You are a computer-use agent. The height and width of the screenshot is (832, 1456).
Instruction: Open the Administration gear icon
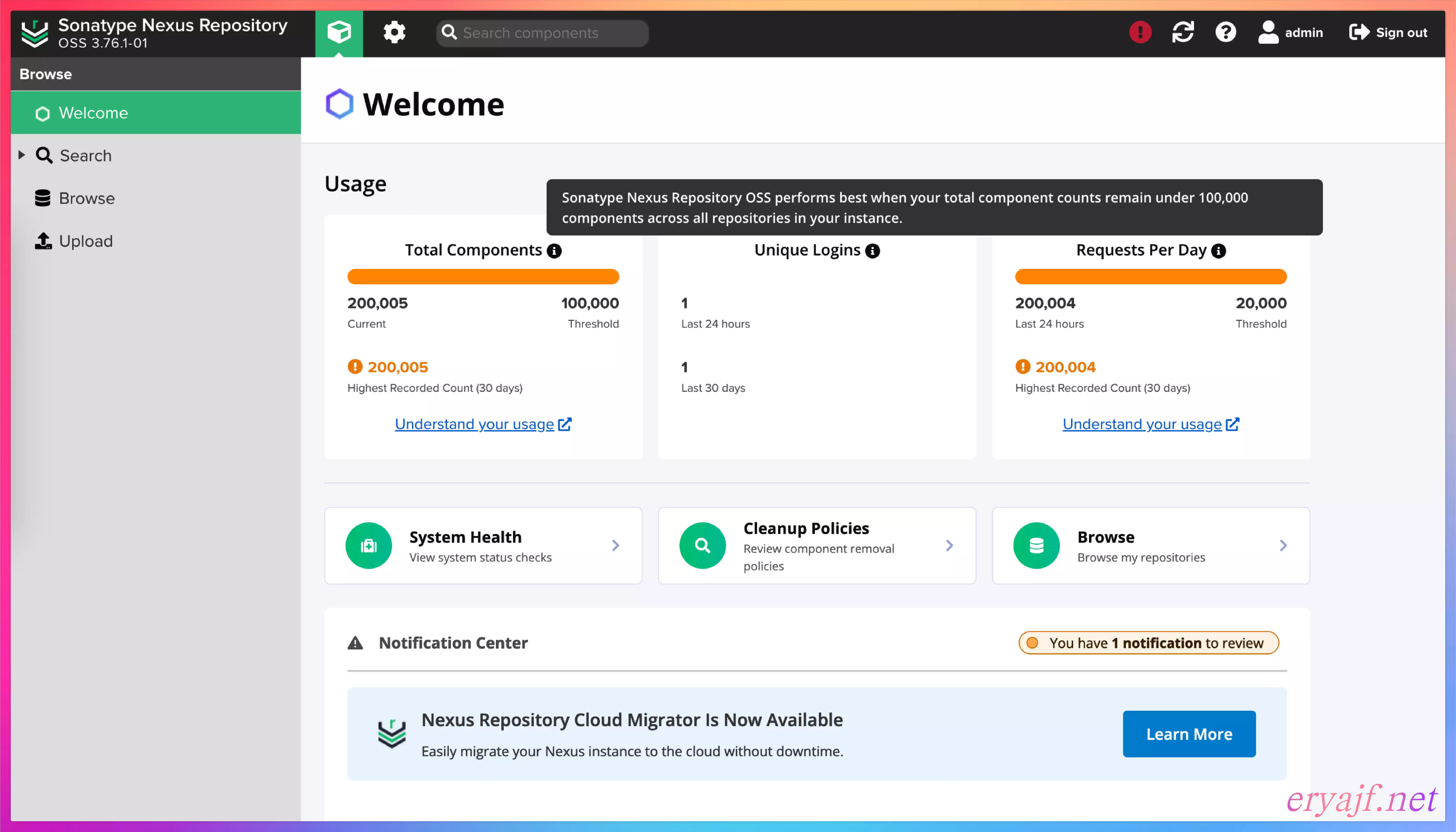(394, 33)
